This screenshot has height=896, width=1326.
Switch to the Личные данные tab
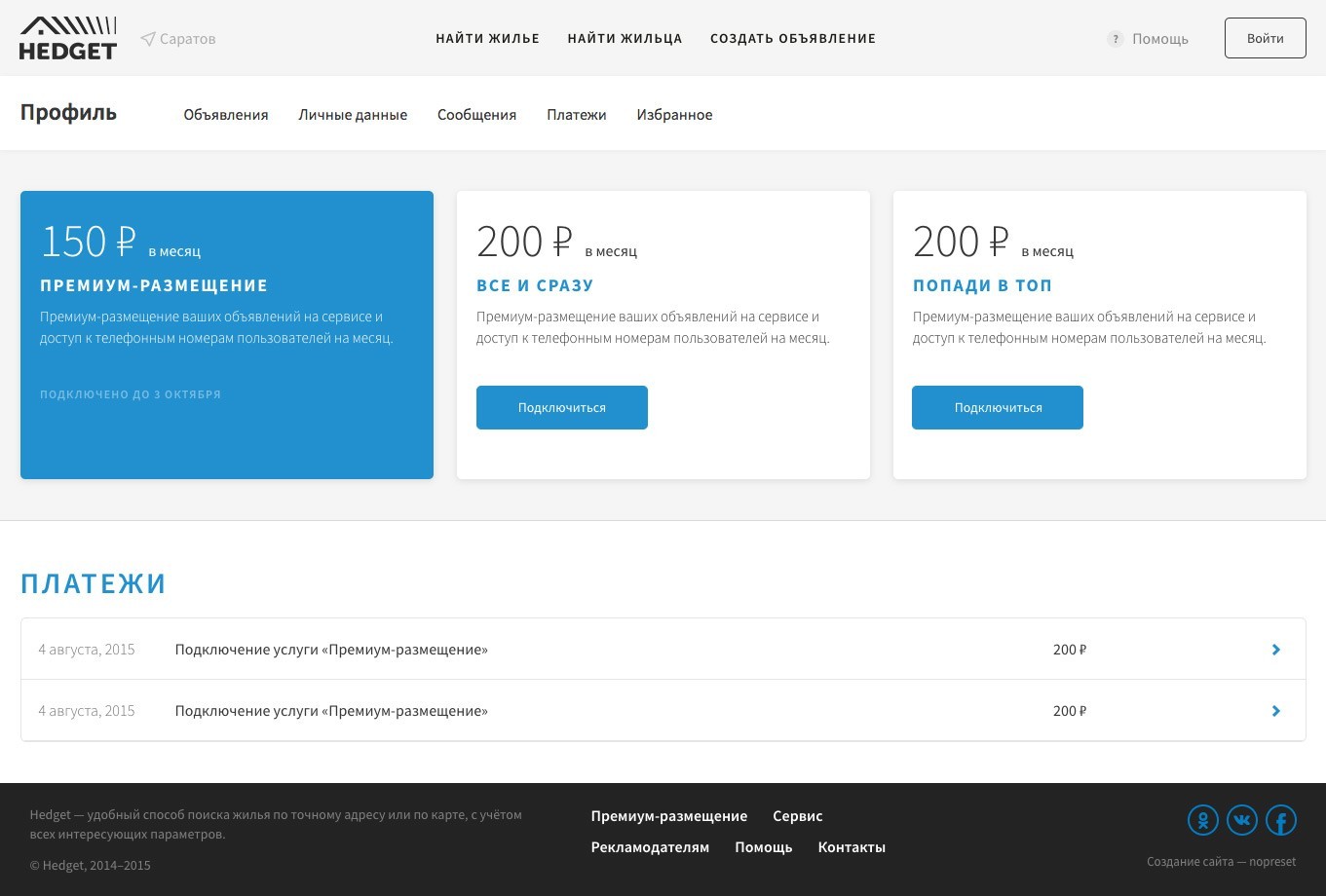[x=353, y=115]
